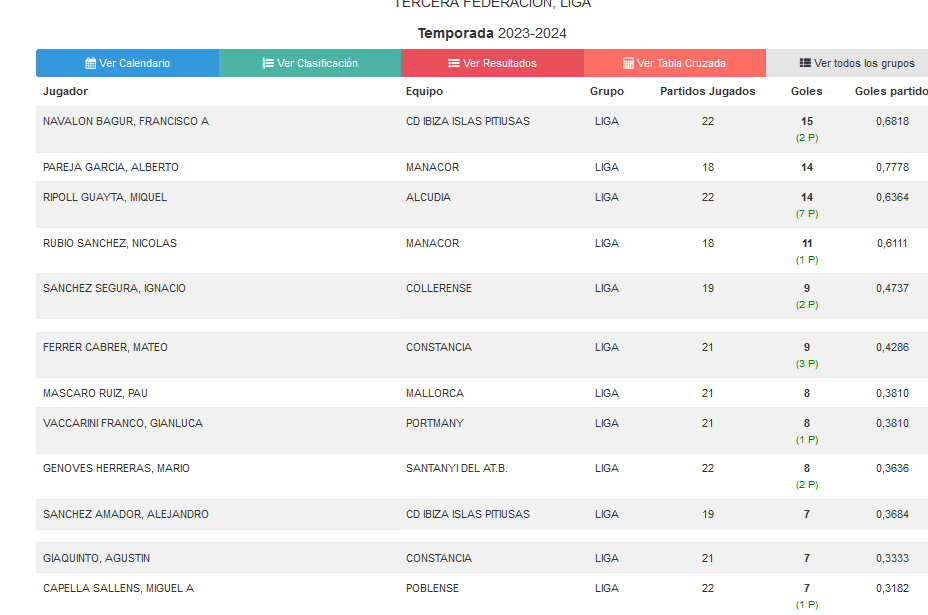Click the bars icon beside Ver Resultados
The width and height of the screenshot is (928, 615).
[x=454, y=63]
